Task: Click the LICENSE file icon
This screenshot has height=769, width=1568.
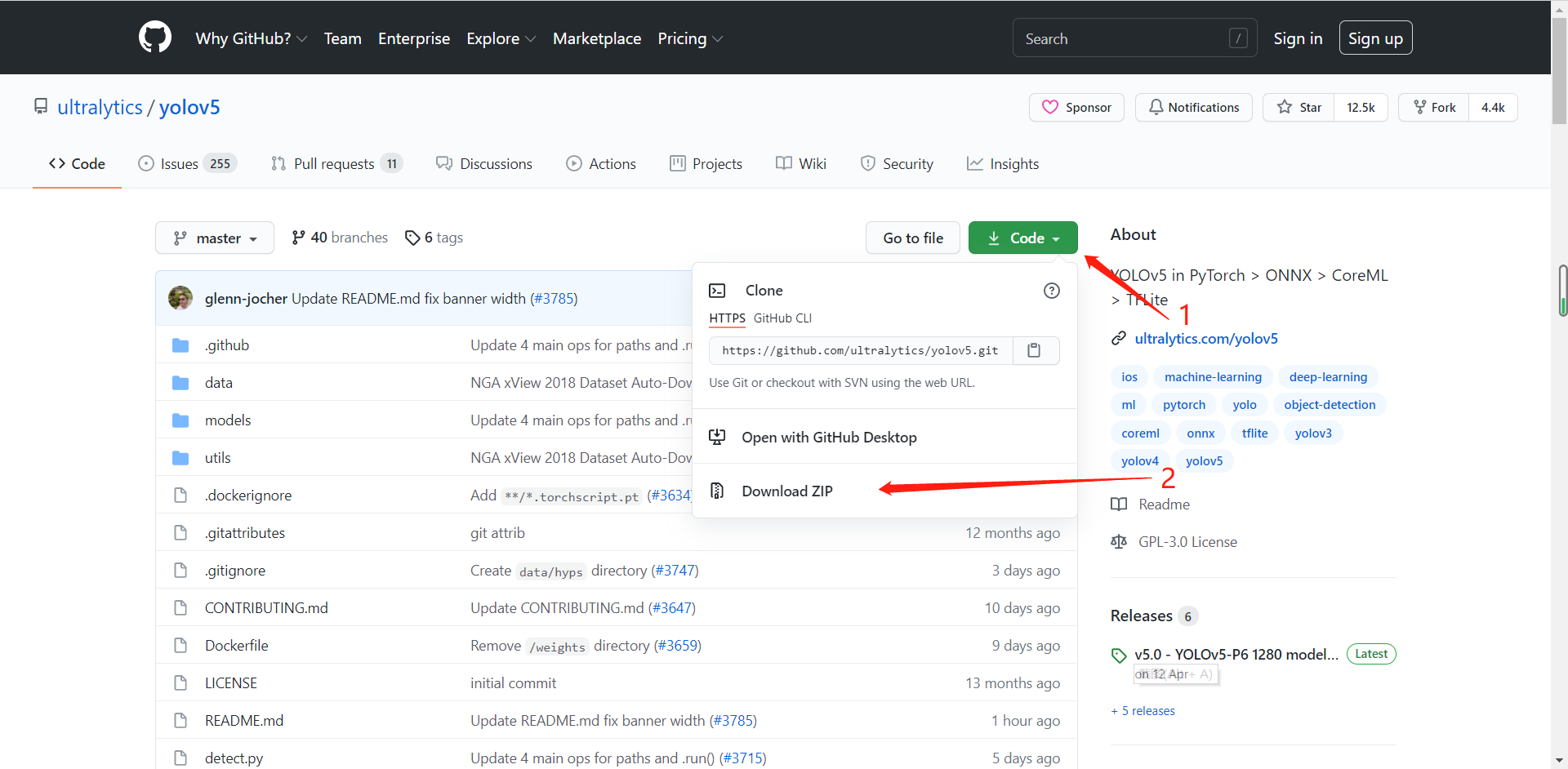Action: click(x=180, y=683)
